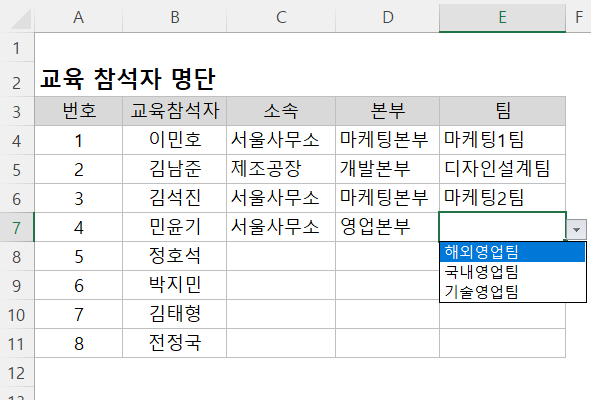The image size is (591, 400).
Task: Select row 1 header
Action: 17,48
